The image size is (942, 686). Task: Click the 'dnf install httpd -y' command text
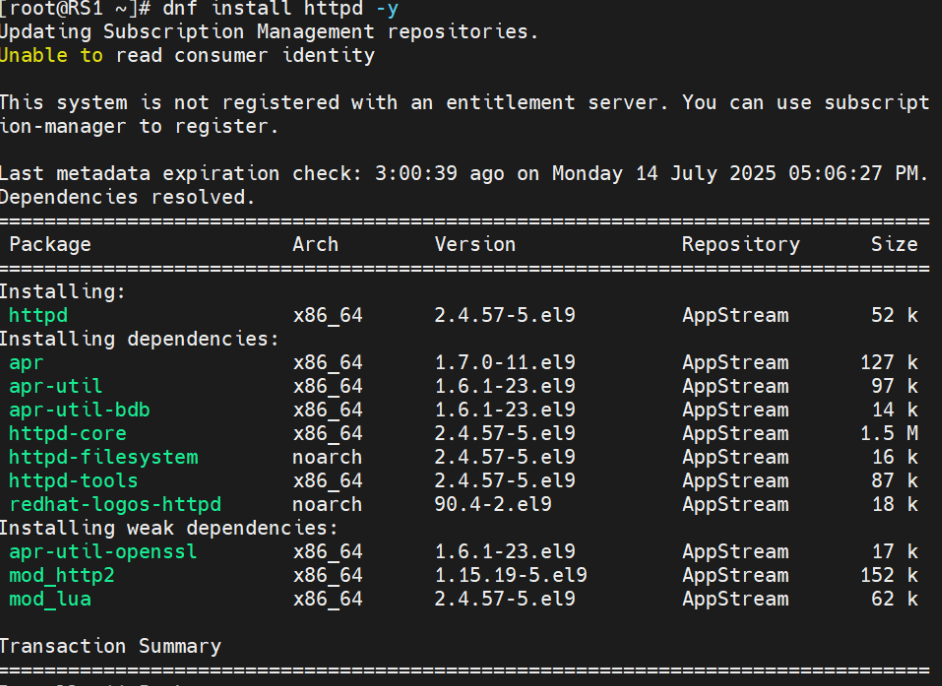pyautogui.click(x=280, y=8)
